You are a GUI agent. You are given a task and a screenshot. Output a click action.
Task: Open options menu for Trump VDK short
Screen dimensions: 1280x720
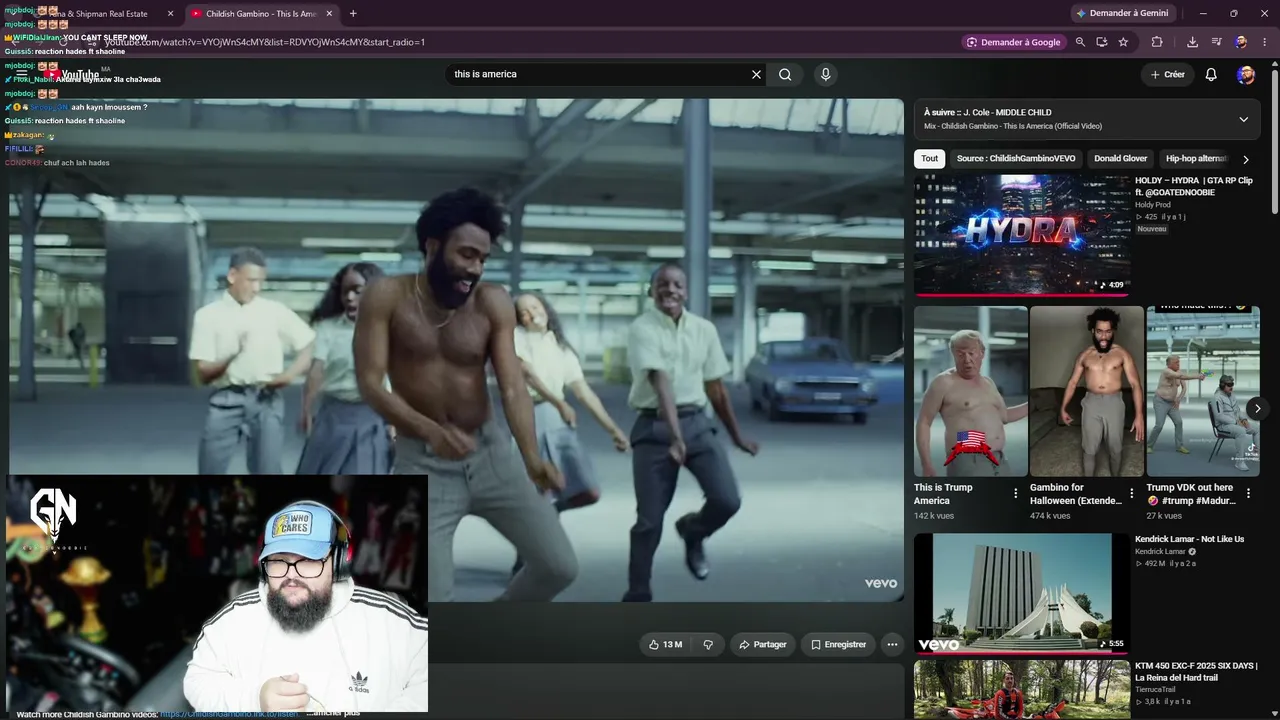coord(1248,494)
